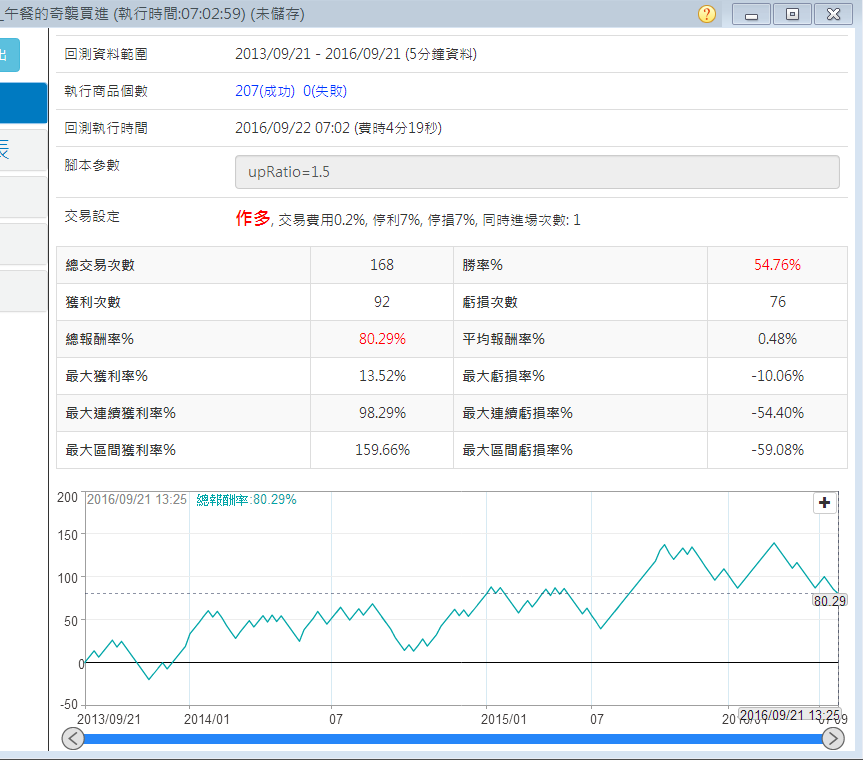Switch to the sidebar tab ending in 表
The image size is (863, 760).
pos(22,150)
